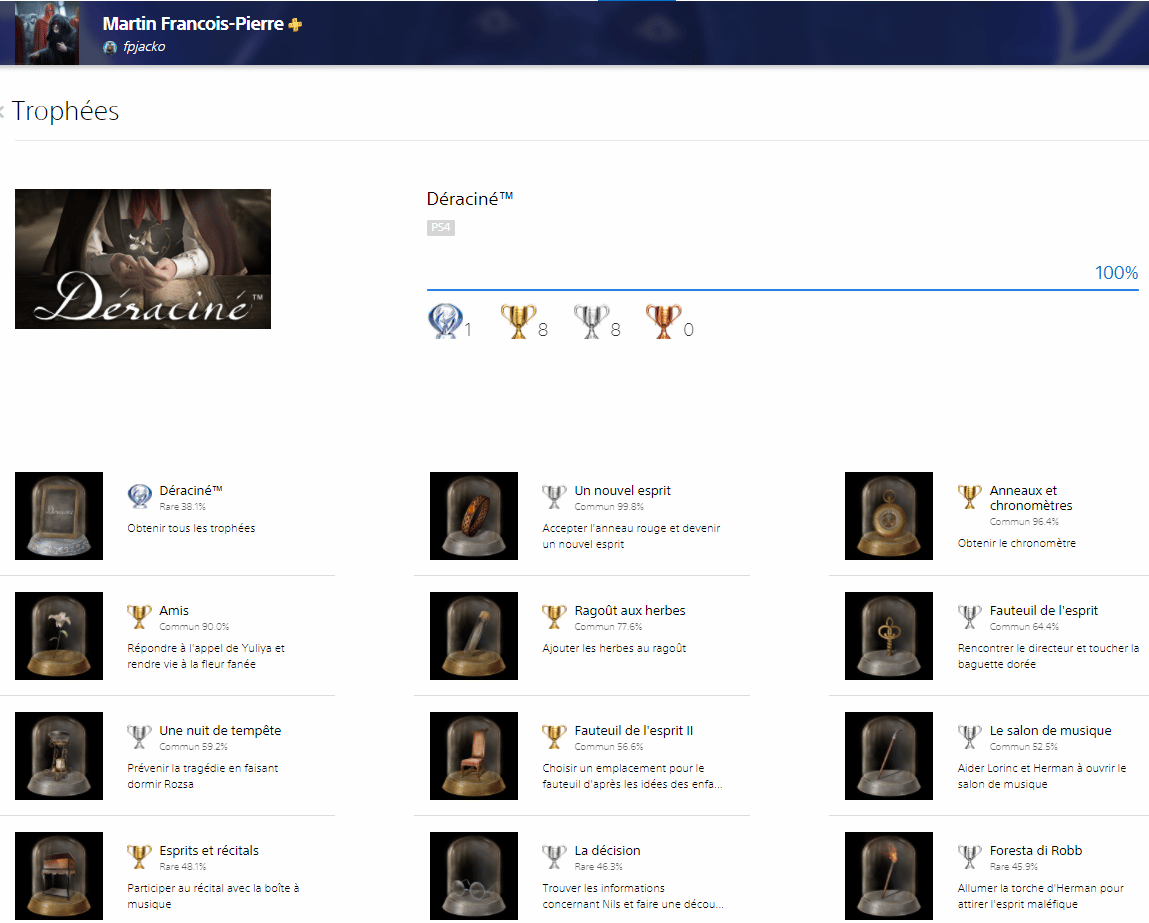Screen dimensions: 1149x923
Task: Click the Trophées page heading
Action: click(x=65, y=111)
